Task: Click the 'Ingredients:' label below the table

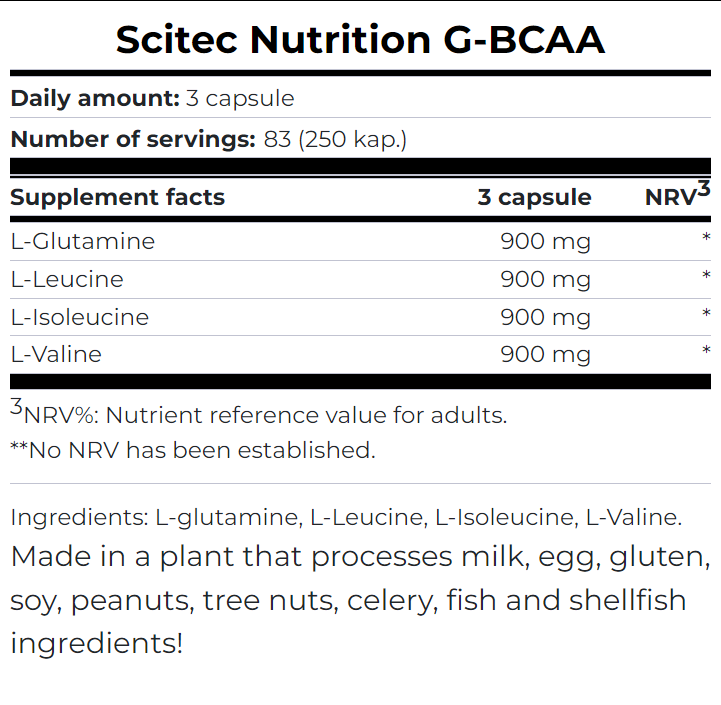Action: pyautogui.click(x=77, y=518)
